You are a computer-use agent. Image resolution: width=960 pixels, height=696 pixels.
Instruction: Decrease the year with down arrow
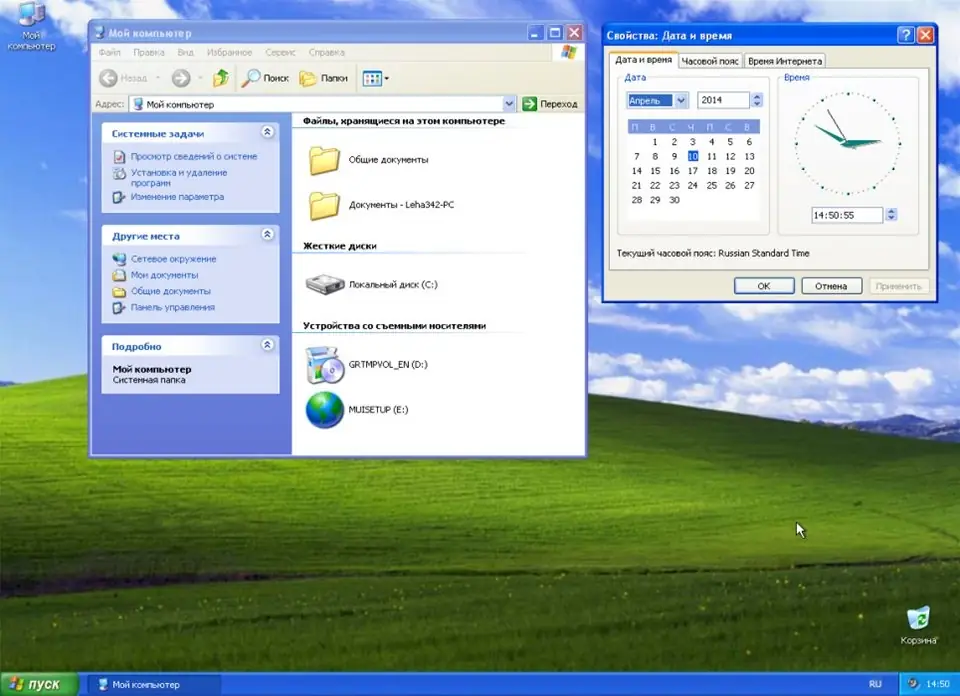pyautogui.click(x=757, y=104)
